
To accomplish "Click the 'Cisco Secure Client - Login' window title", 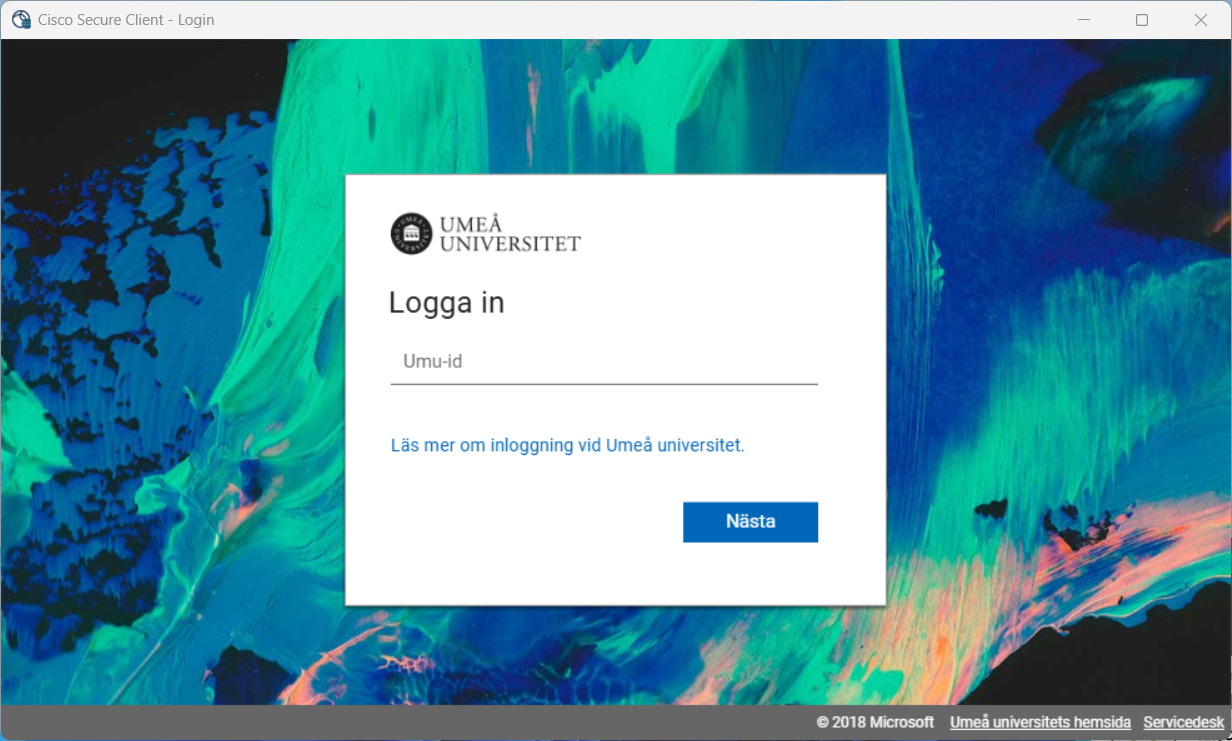I will [126, 20].
